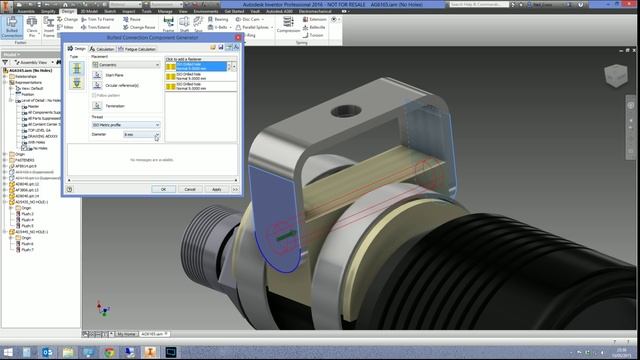Select the V-Belts generator tool
Image resolution: width=640 pixels, height=360 pixels.
tap(218, 27)
